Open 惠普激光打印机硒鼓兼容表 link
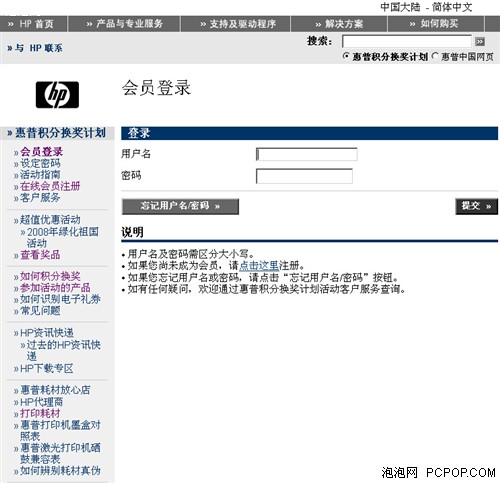The height and width of the screenshot is (483, 500). (60, 453)
